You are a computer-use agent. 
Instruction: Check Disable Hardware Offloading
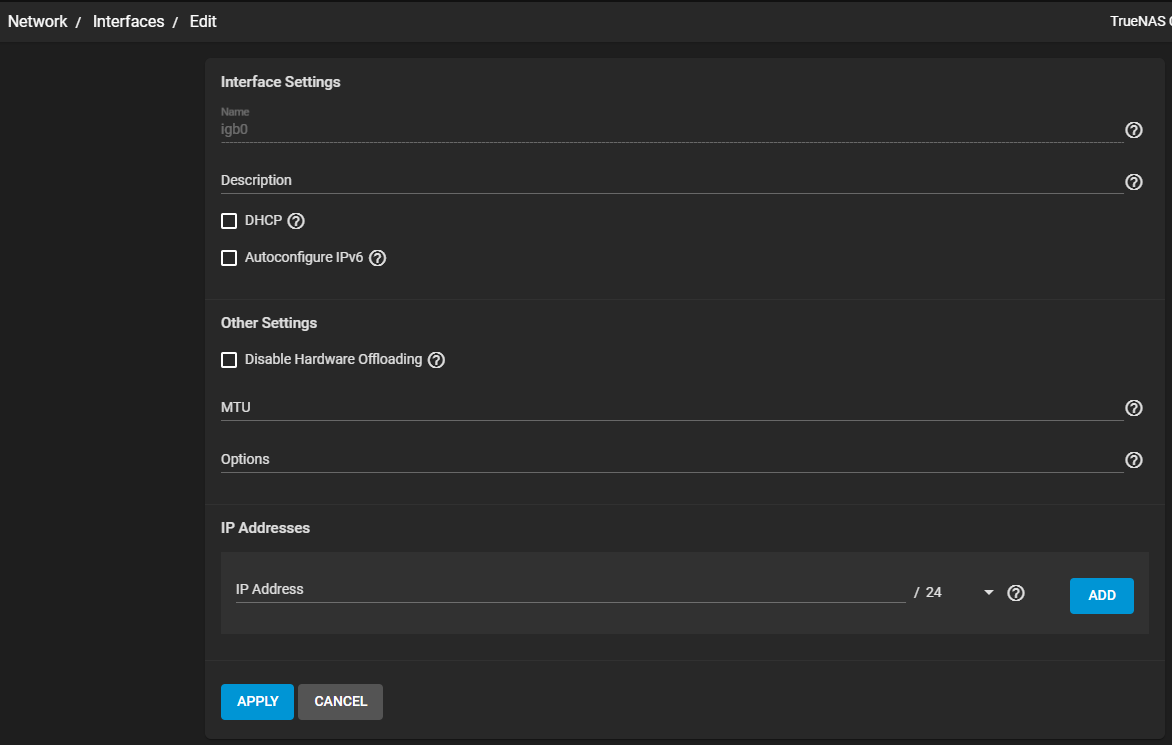pos(229,360)
